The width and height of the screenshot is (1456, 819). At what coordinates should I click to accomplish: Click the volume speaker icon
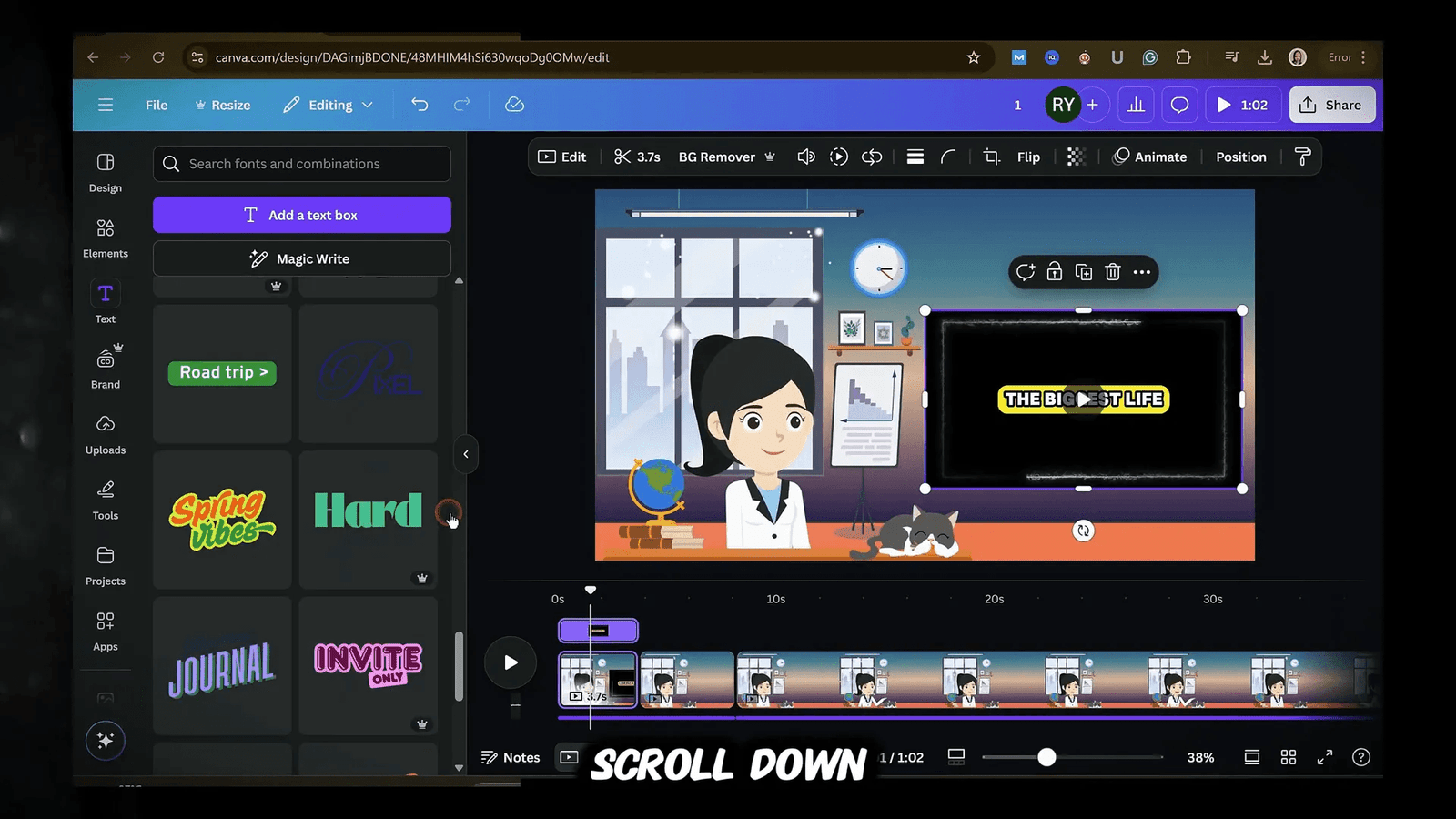tap(805, 157)
